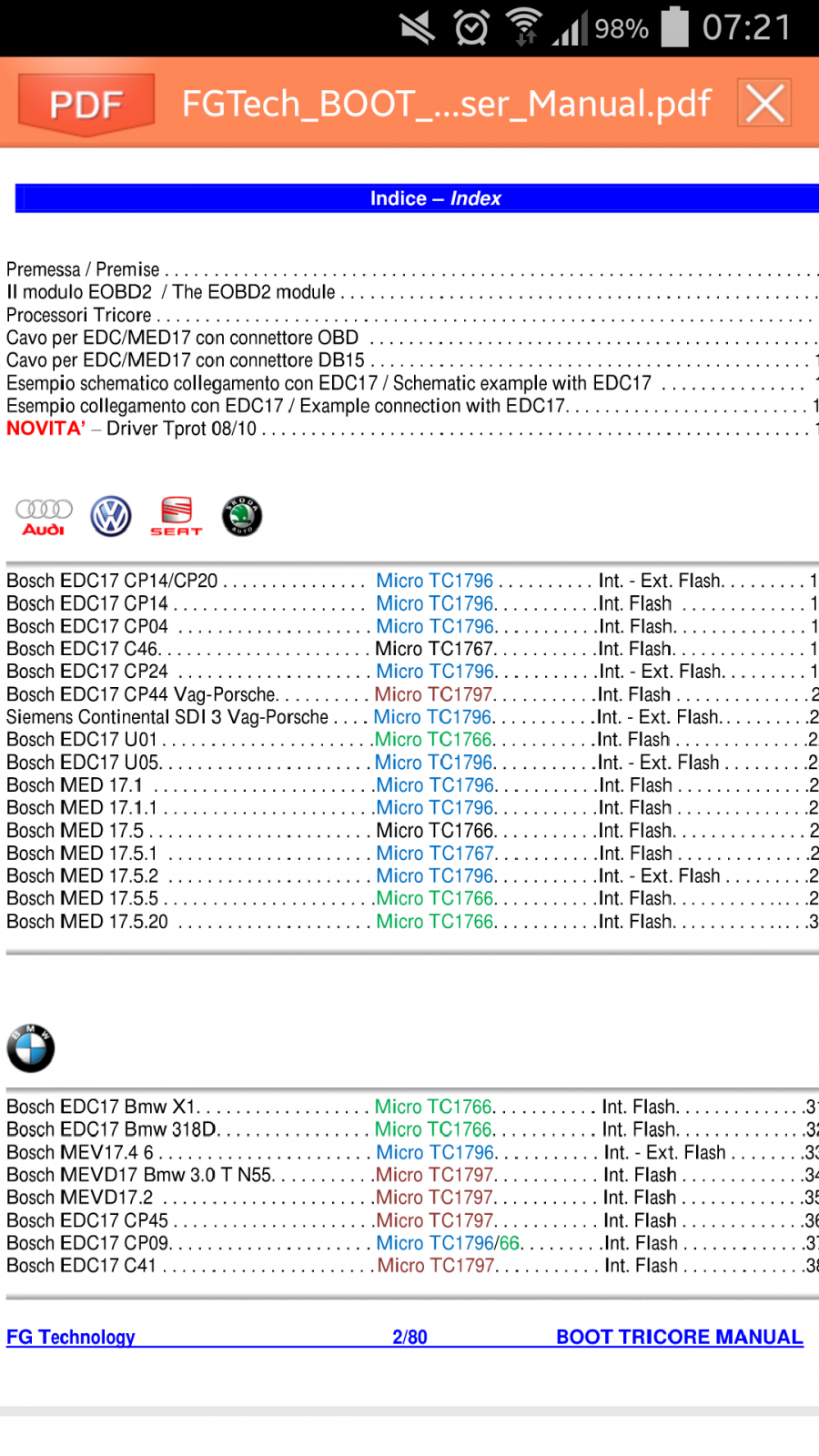The width and height of the screenshot is (819, 1456).
Task: Tap the FG Technology footer link
Action: point(71,1337)
